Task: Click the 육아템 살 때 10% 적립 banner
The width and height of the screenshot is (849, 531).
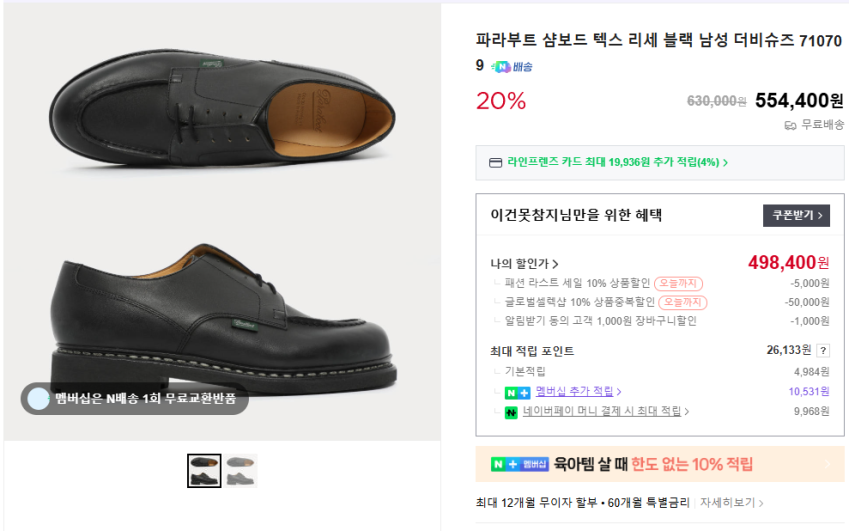Action: pyautogui.click(x=660, y=464)
